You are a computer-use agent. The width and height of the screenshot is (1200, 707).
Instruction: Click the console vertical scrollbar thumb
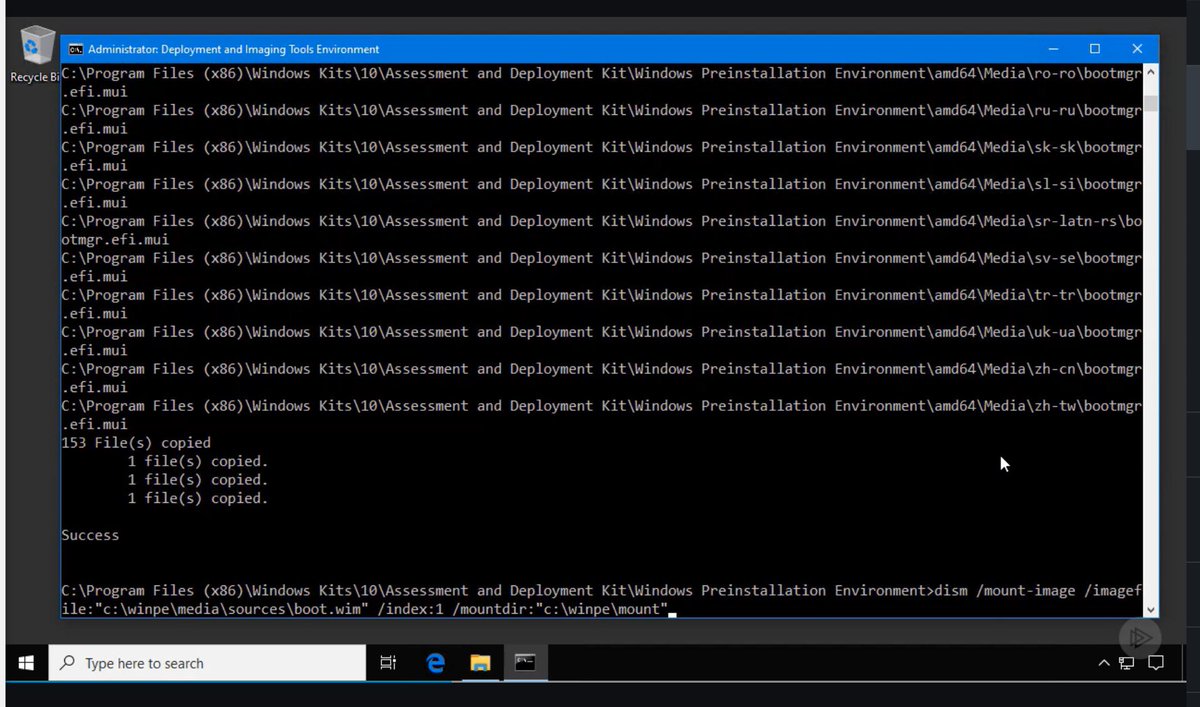(1151, 101)
